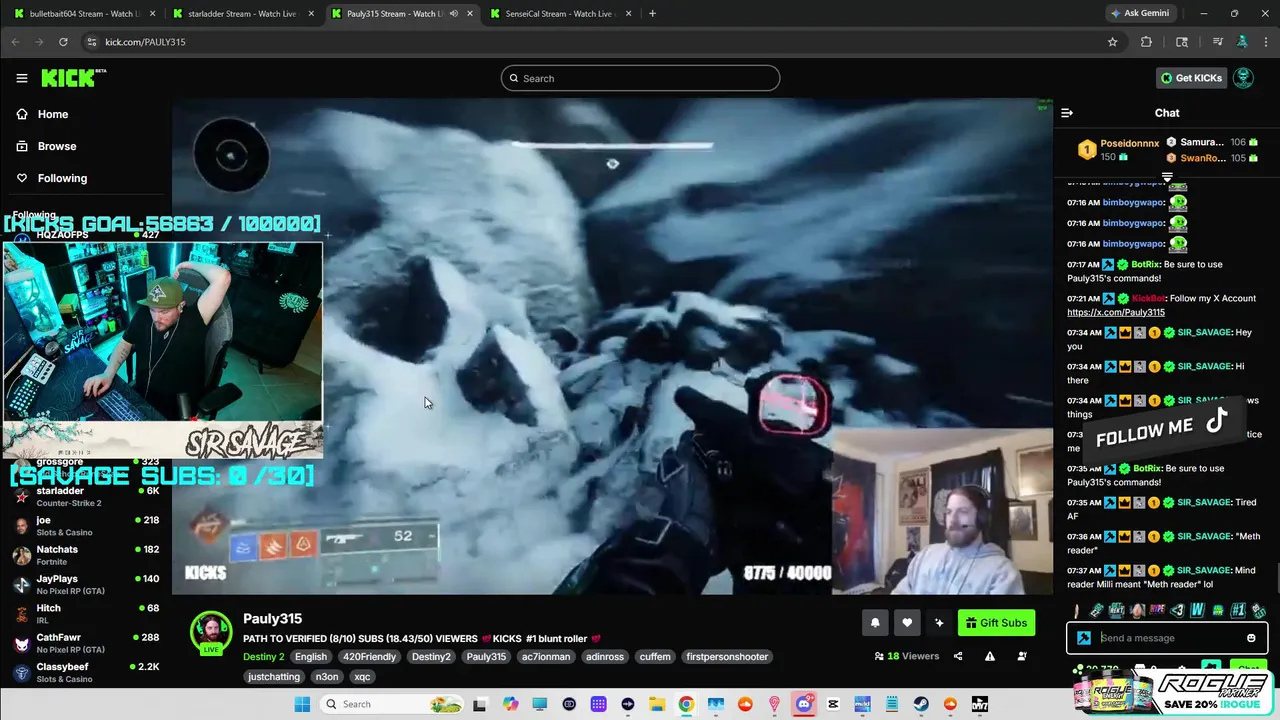Focus the Send a message field

[1167, 638]
